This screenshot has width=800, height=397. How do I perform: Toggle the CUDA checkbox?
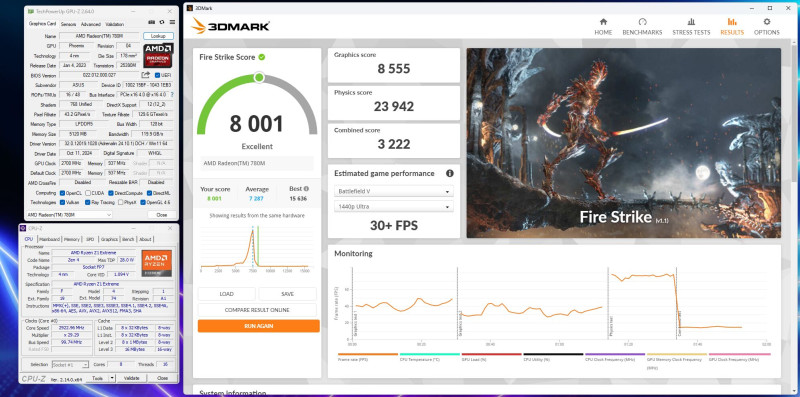click(88, 193)
